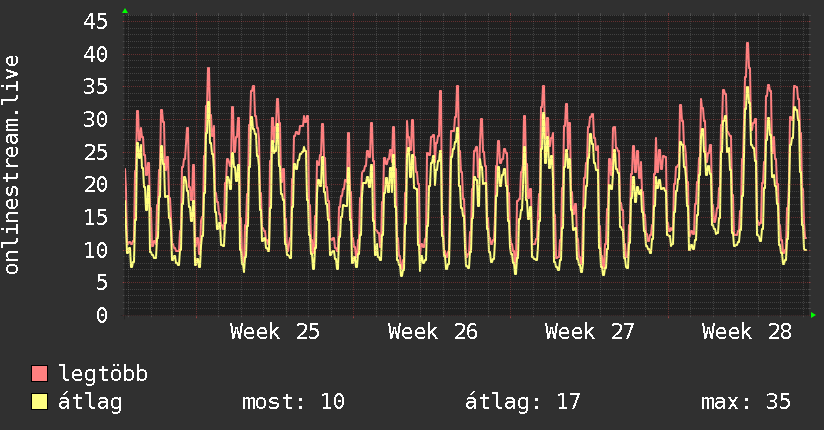Viewport: 824px width, 430px height.
Task: Click the max: 35 statistic
Action: (x=746, y=402)
